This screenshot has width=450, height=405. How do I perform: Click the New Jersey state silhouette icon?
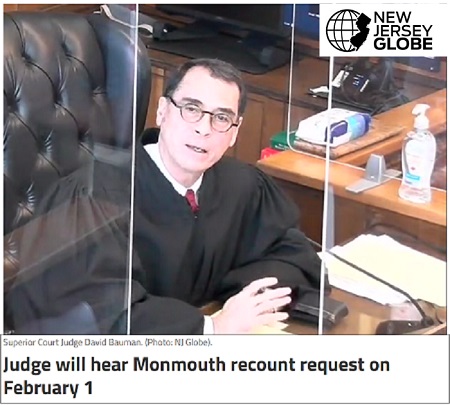point(360,32)
